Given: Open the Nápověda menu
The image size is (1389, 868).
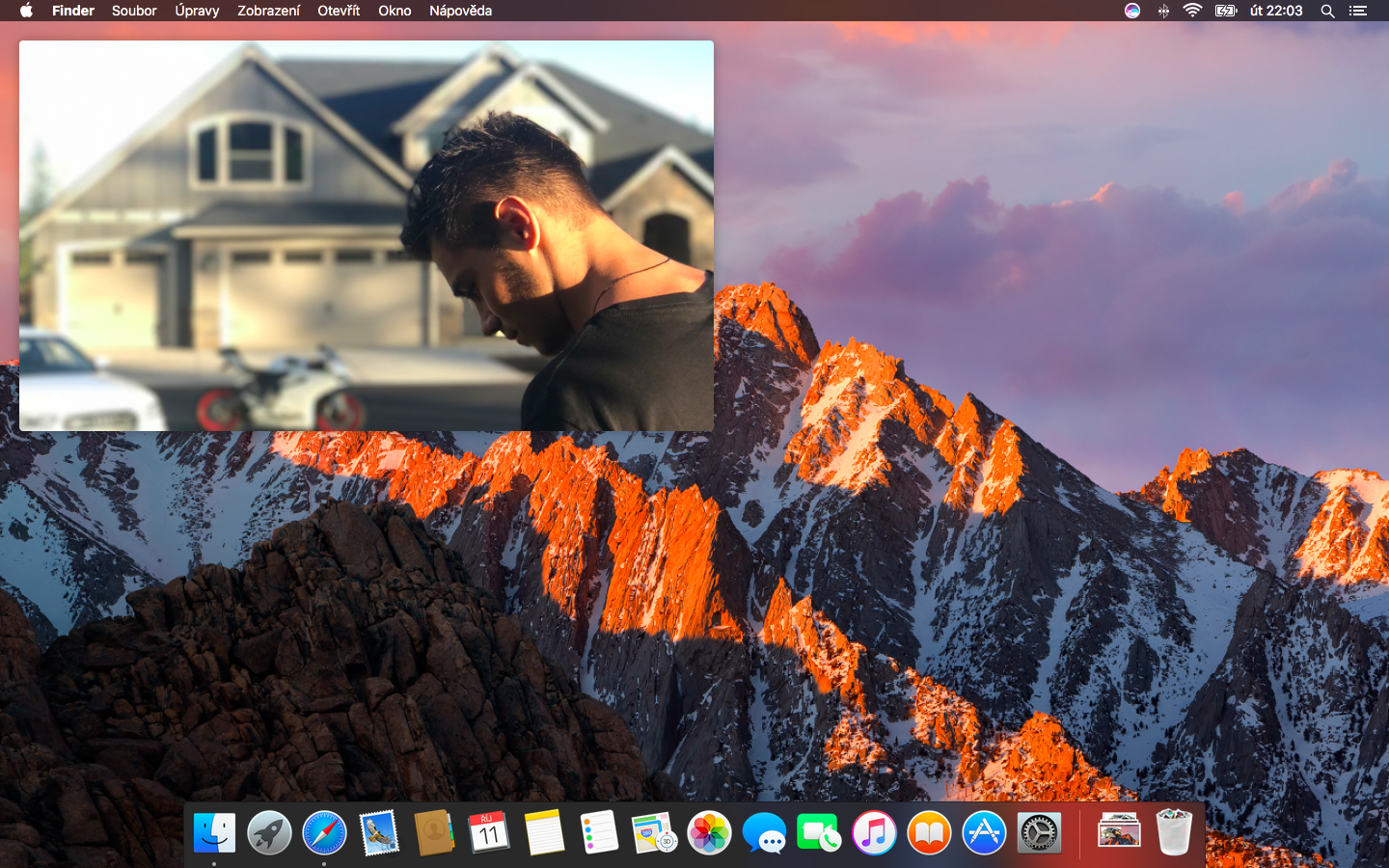Looking at the screenshot, I should 460,11.
